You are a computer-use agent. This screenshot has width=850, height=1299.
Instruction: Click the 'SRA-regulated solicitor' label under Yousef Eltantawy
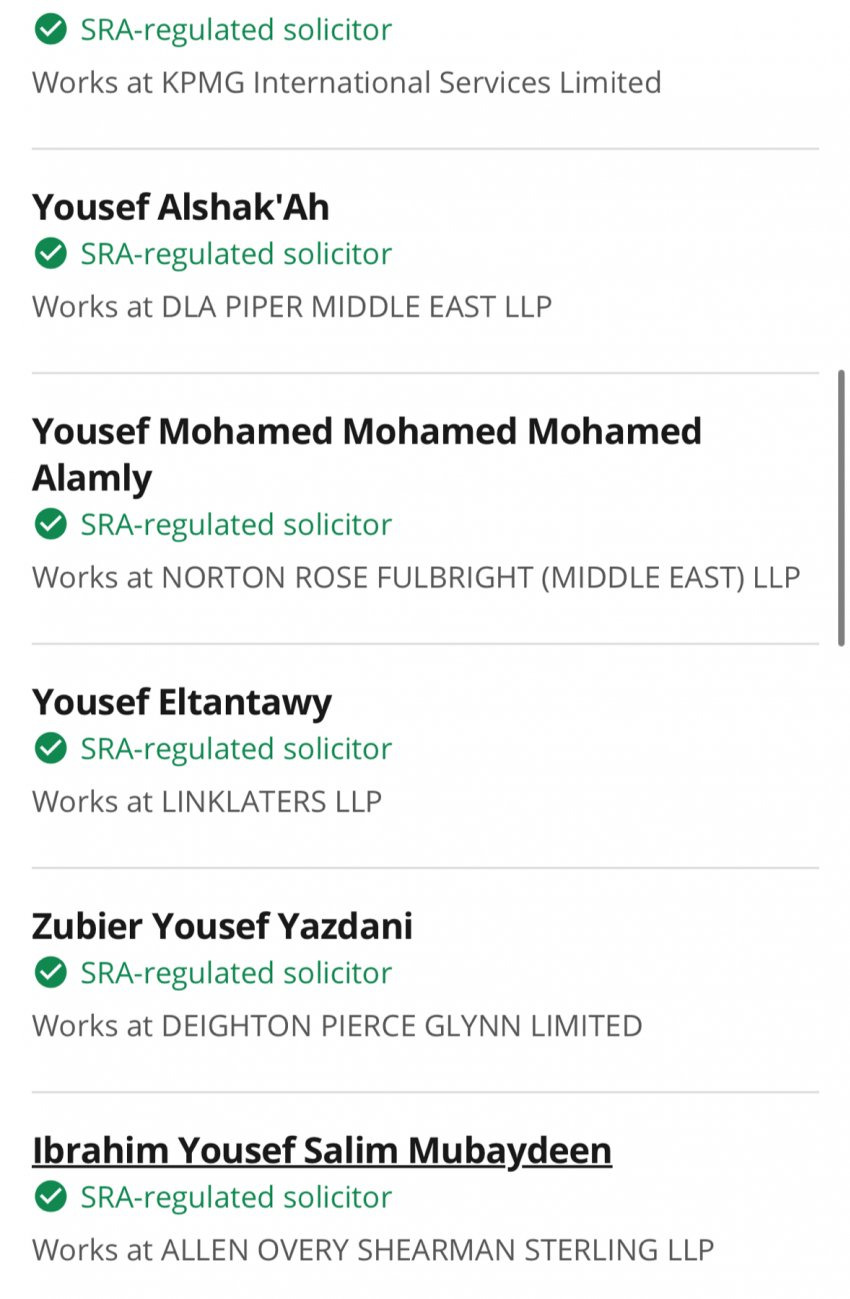point(236,748)
